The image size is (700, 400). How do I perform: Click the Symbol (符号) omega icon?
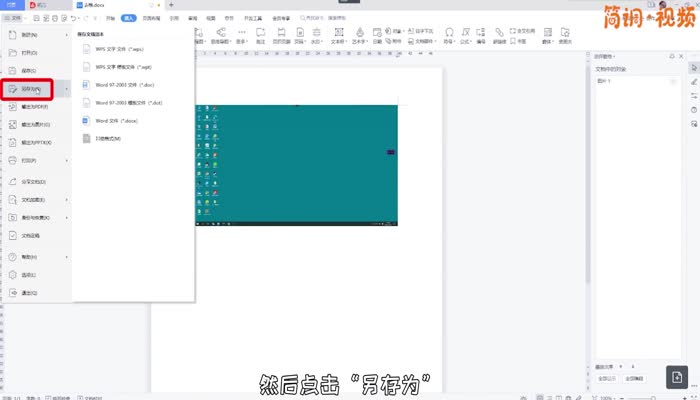point(450,33)
